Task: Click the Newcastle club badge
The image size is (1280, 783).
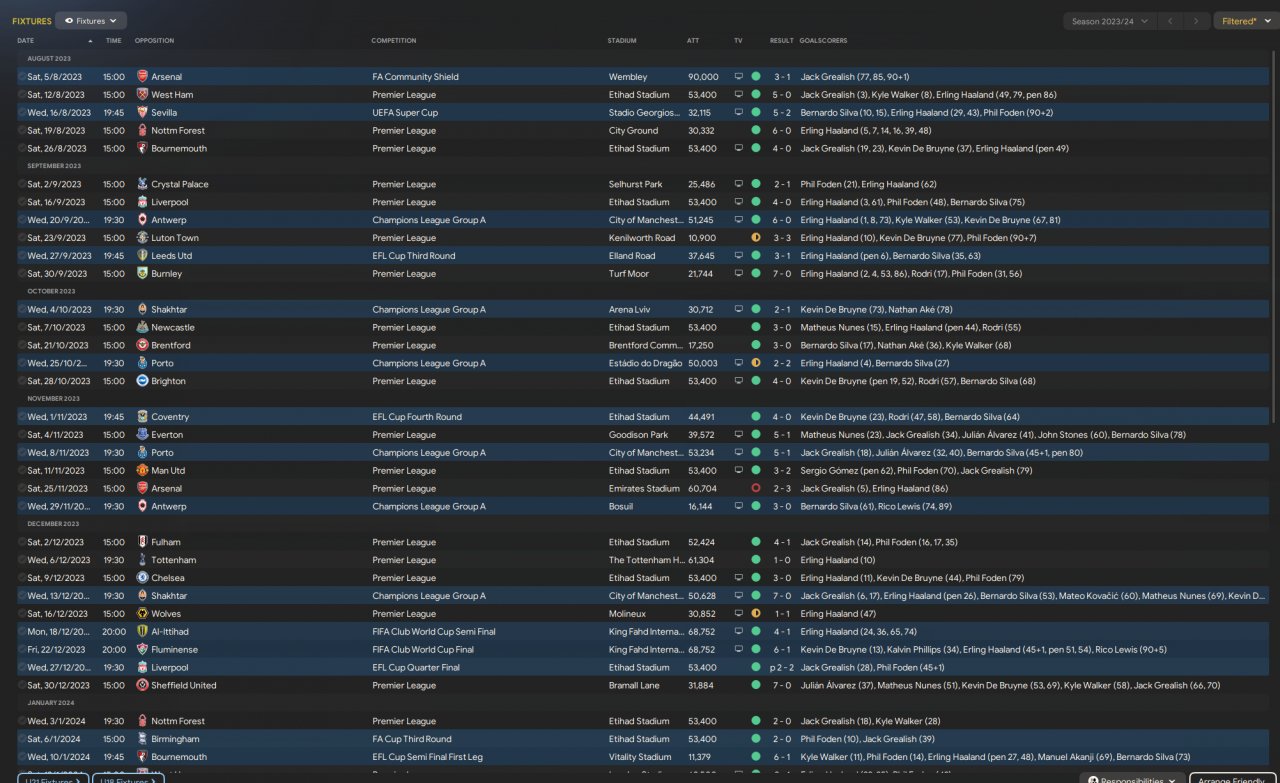Action: (143, 327)
